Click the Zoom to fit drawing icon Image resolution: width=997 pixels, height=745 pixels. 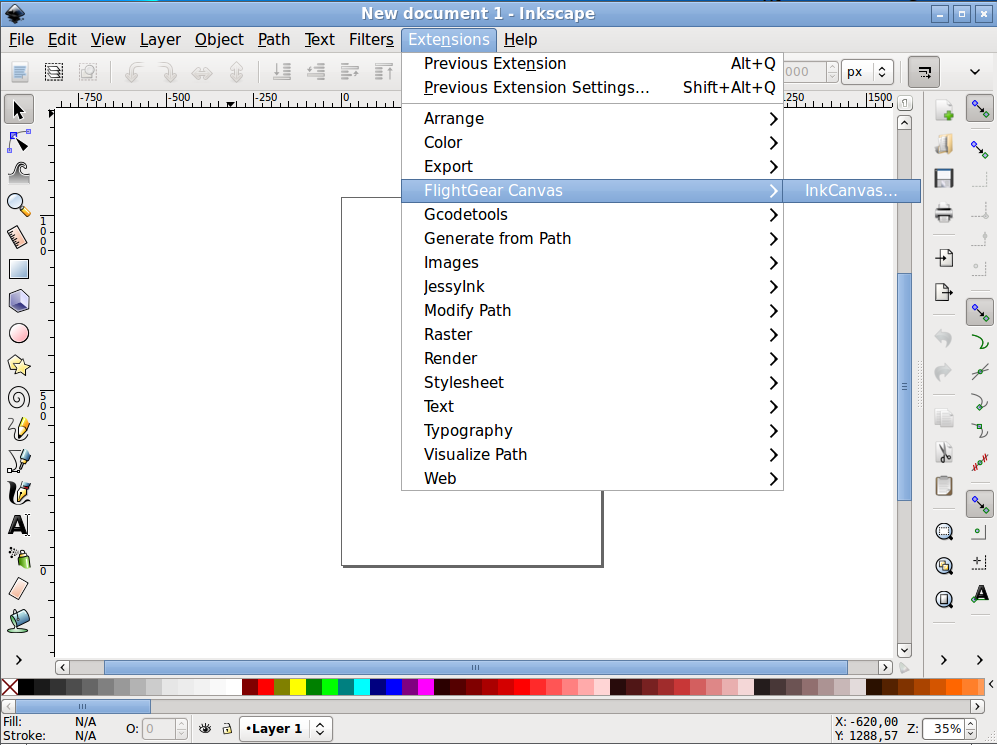[x=944, y=566]
